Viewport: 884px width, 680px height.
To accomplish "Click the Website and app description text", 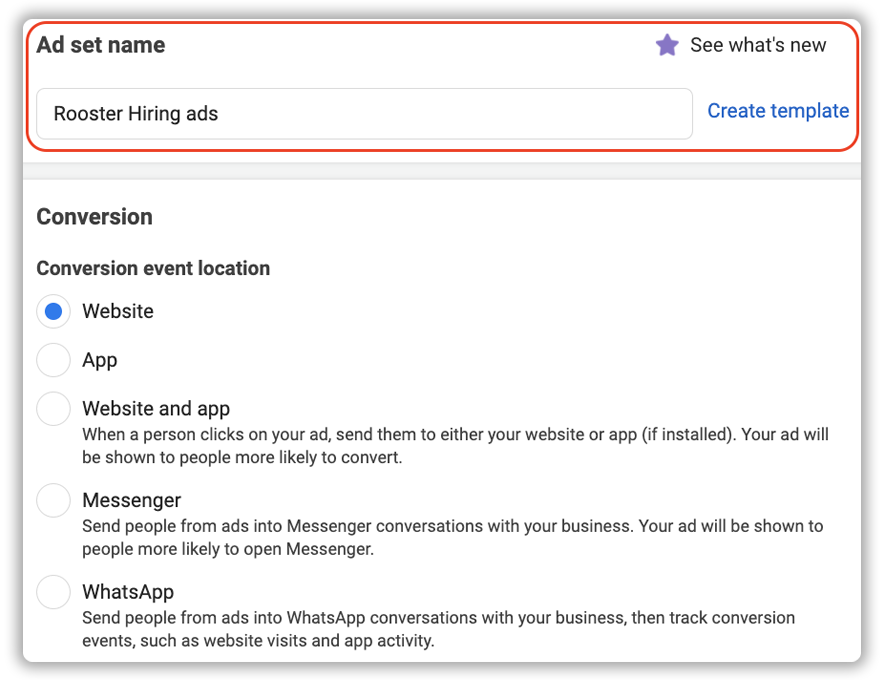I will (456, 445).
